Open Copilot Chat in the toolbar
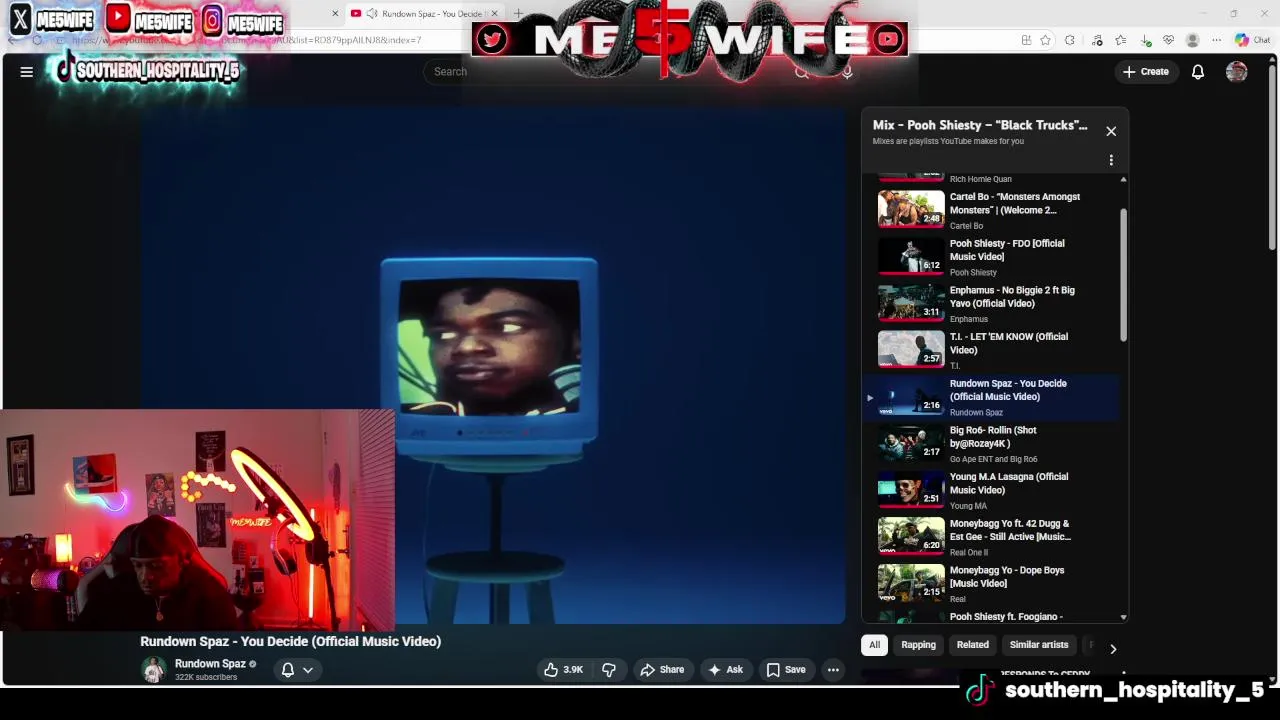Viewport: 1280px width, 720px height. [x=1252, y=40]
